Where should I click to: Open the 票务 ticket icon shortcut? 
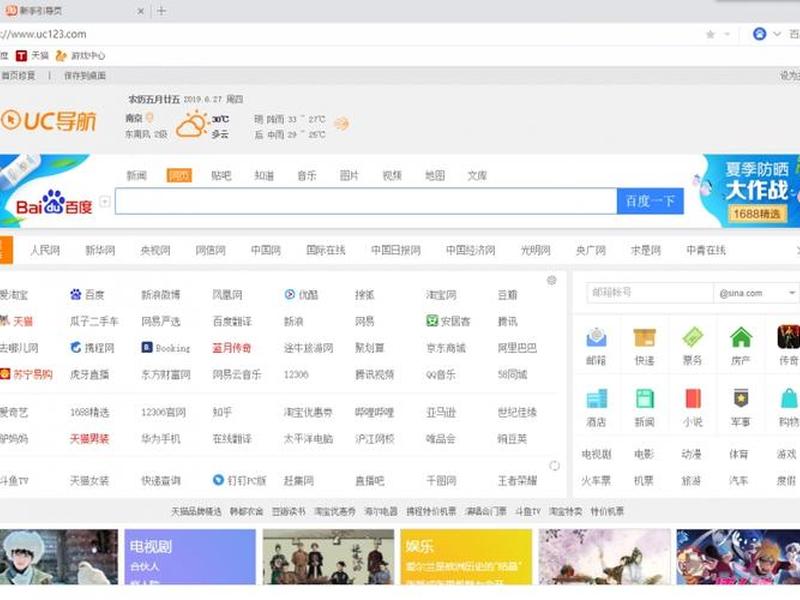point(692,337)
